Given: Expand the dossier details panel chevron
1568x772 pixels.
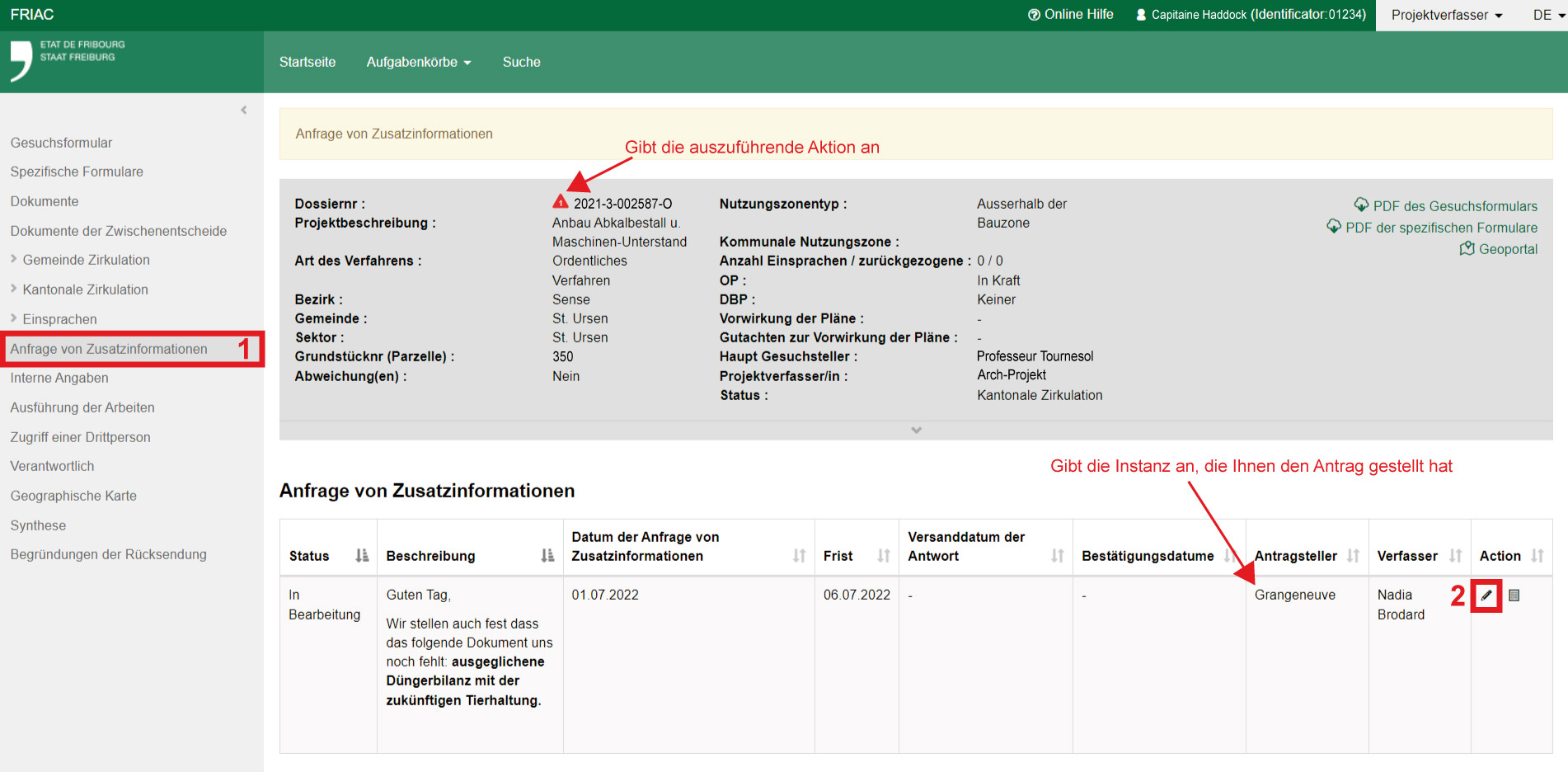Looking at the screenshot, I should [916, 431].
